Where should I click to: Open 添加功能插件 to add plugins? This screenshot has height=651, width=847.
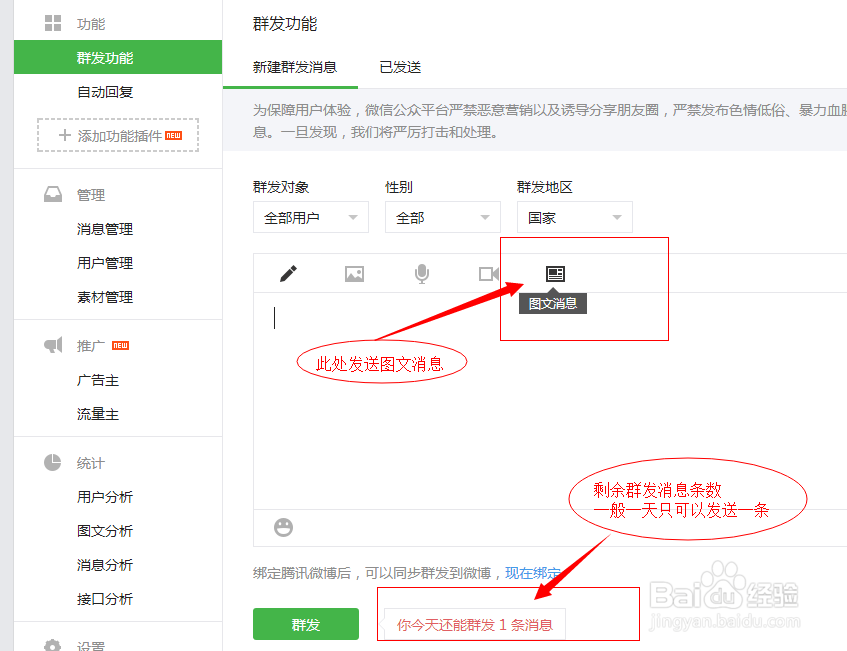tap(117, 136)
